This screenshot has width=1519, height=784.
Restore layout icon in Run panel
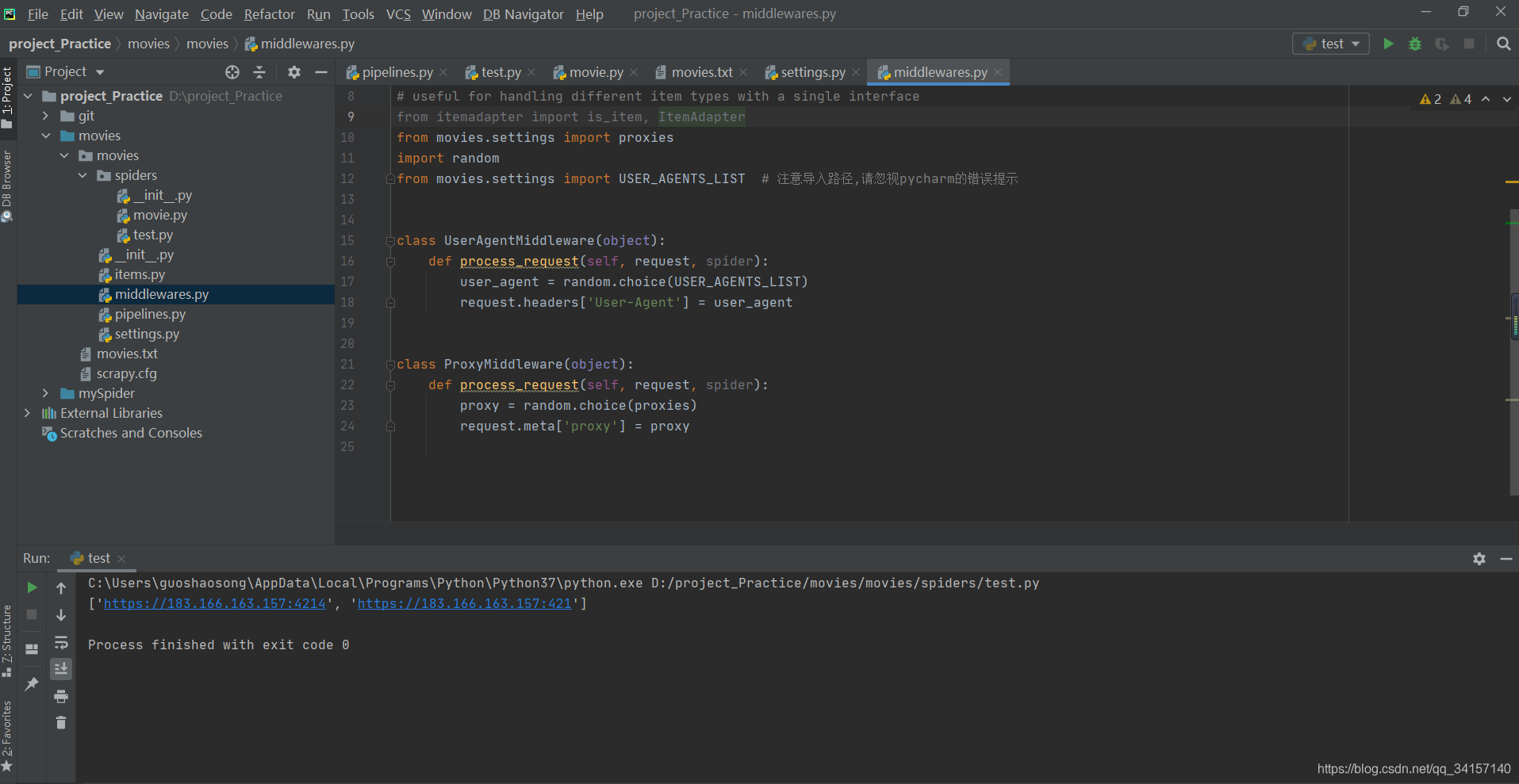(x=32, y=648)
